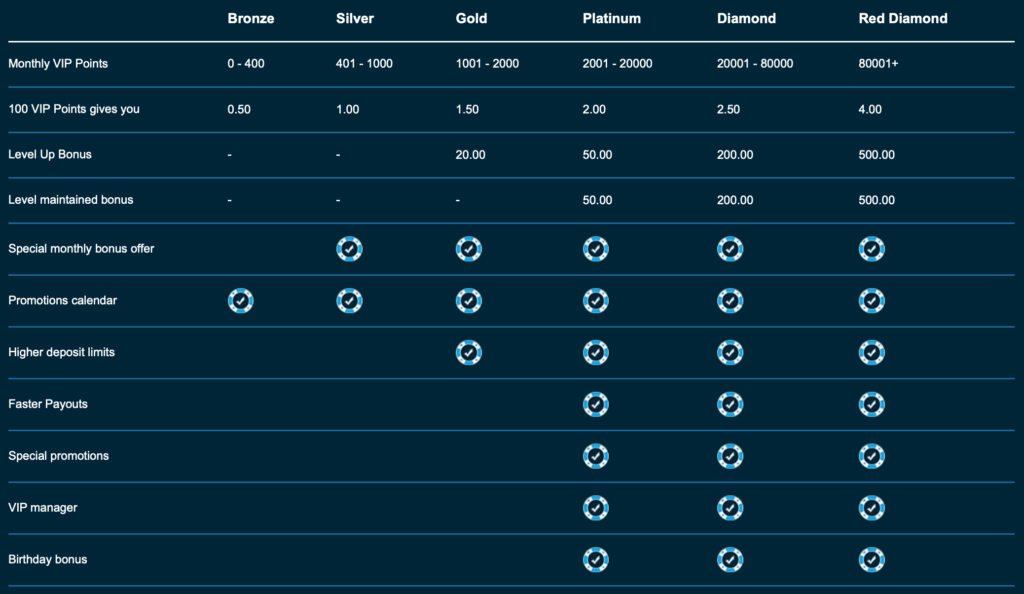
Task: Click Platinum's VIP manager check icon
Action: pos(596,508)
